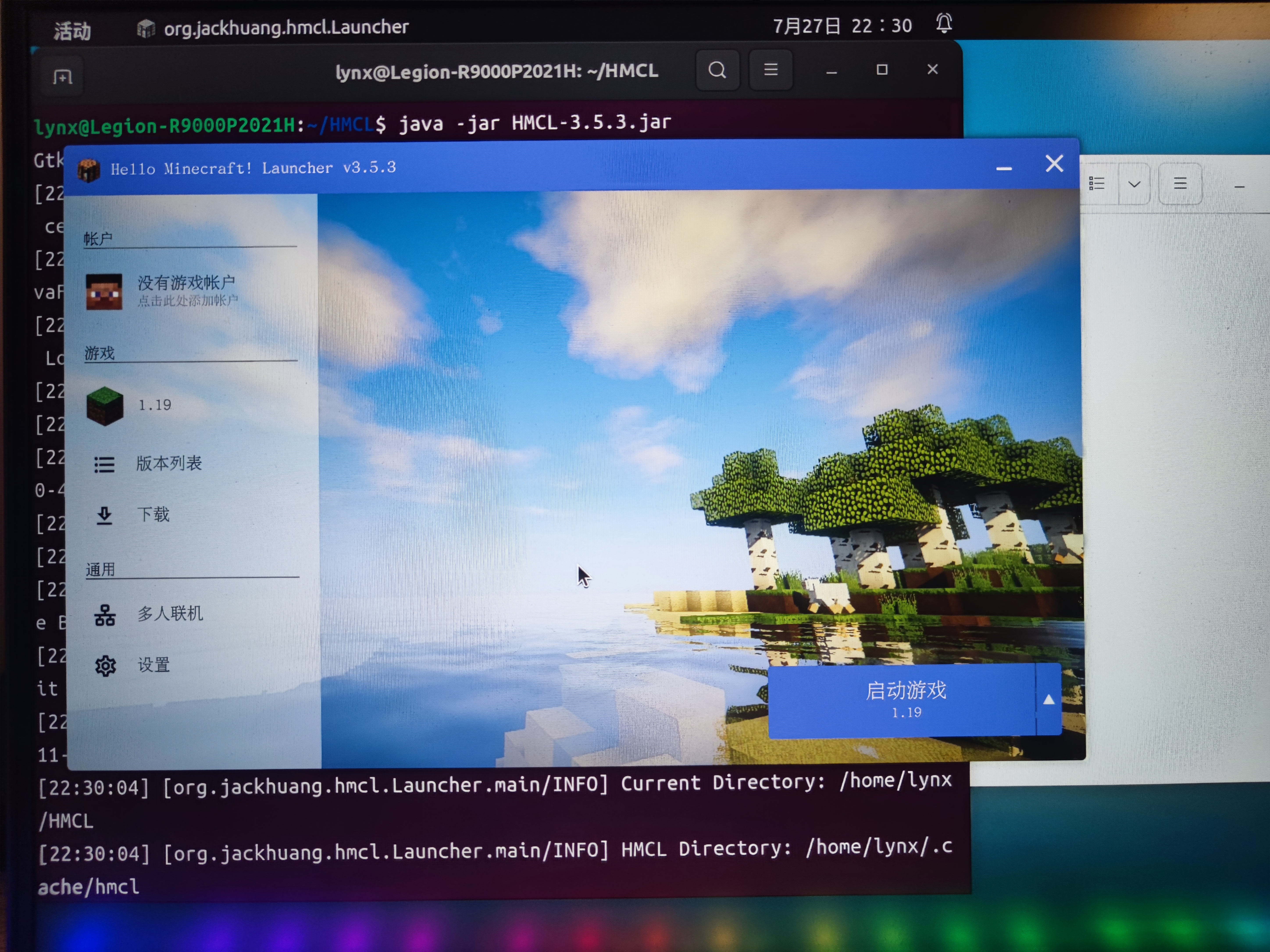Open 活动 Activities overview
The width and height of the screenshot is (1270, 952).
click(72, 30)
